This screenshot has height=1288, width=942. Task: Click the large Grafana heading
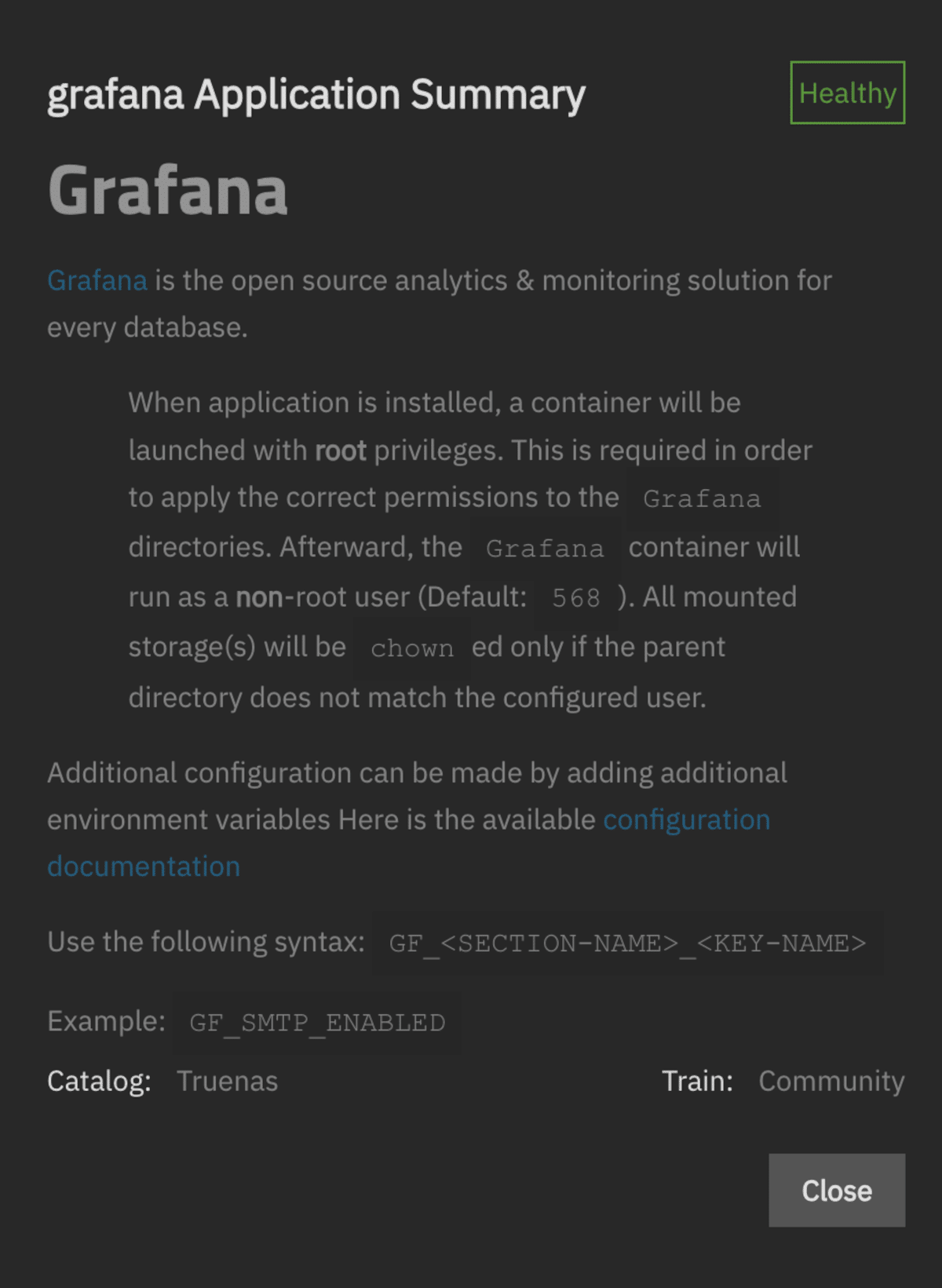coord(168,191)
